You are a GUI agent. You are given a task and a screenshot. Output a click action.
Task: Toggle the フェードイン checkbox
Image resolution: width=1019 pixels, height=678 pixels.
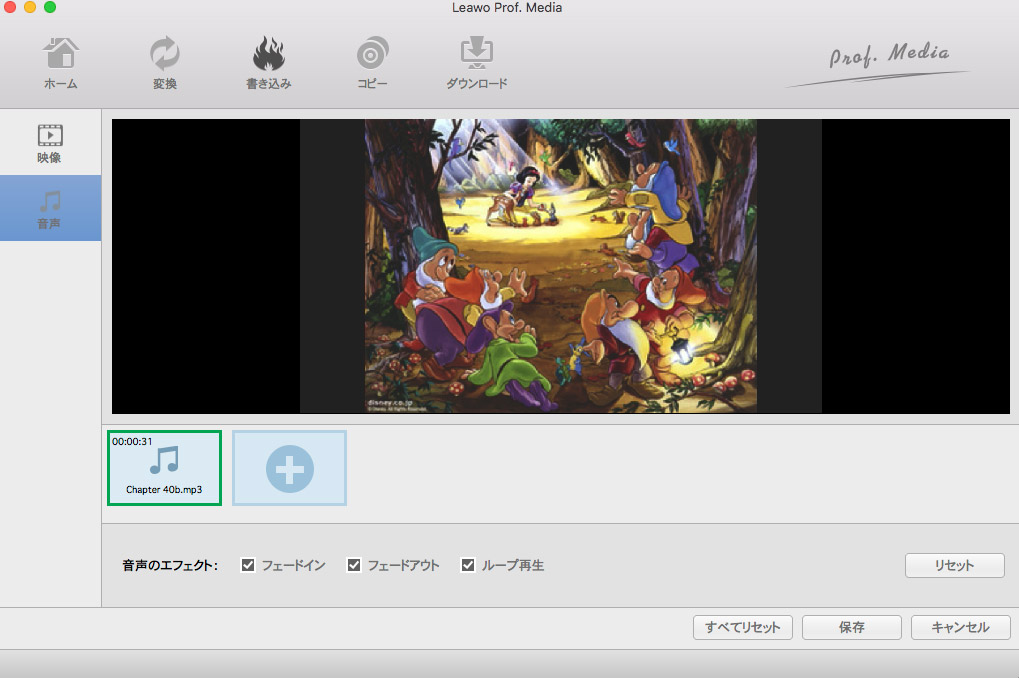coord(248,565)
